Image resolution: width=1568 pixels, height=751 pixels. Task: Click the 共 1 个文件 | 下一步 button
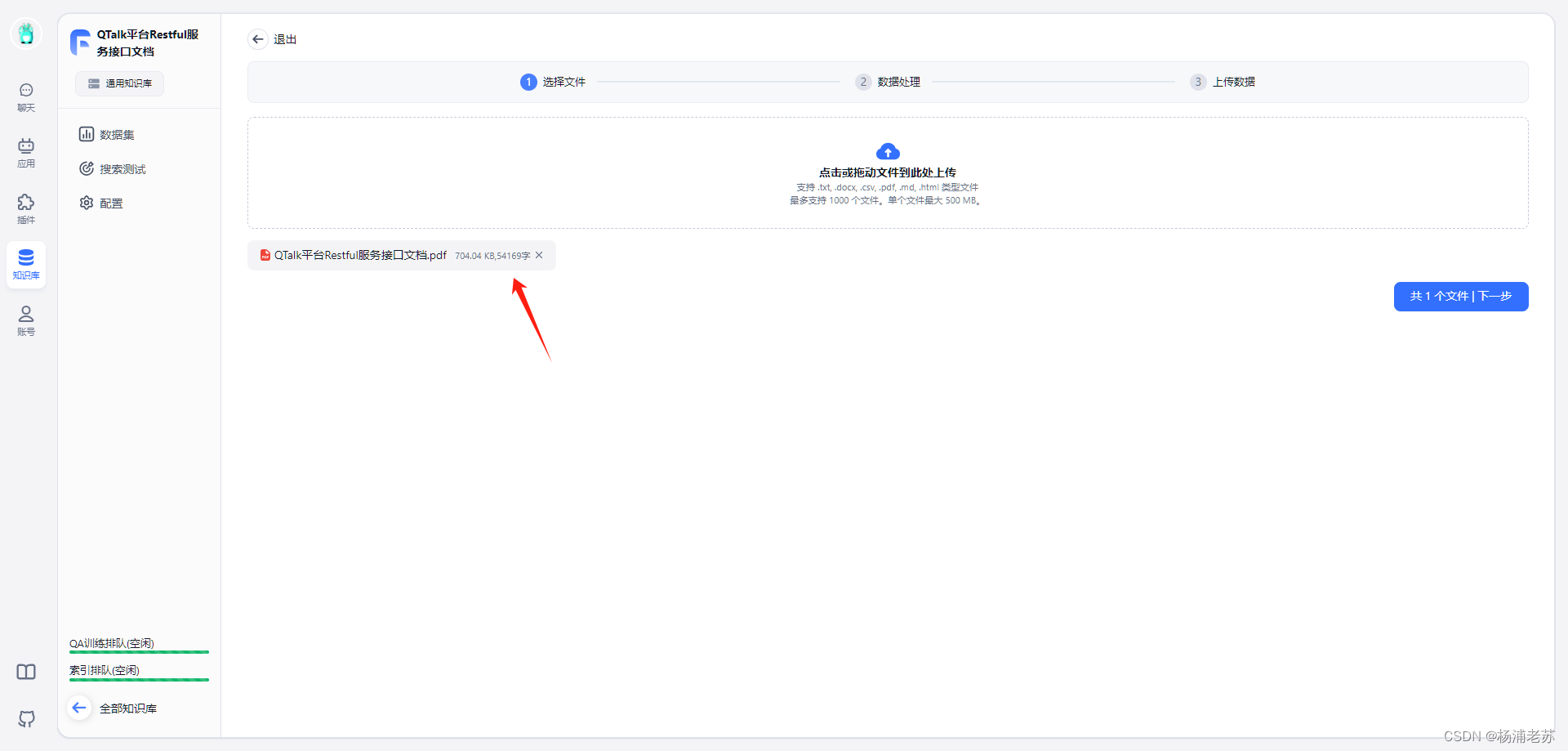click(1461, 297)
